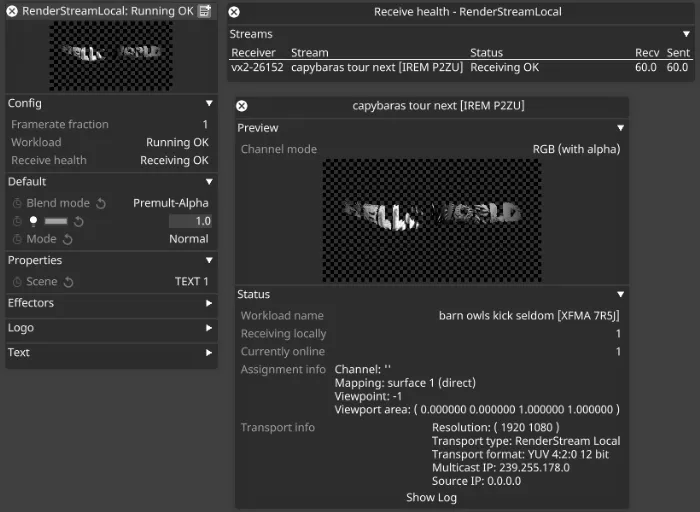This screenshot has height=512, width=700.
Task: Reset the brightness value with its arrow
Action: click(78, 221)
